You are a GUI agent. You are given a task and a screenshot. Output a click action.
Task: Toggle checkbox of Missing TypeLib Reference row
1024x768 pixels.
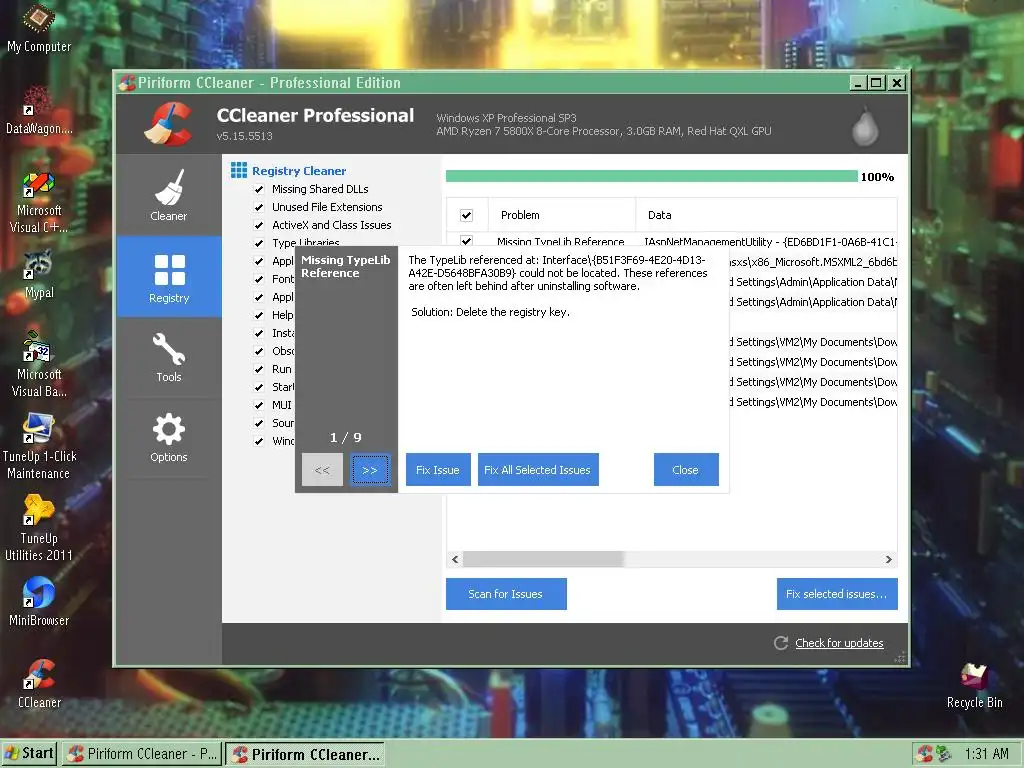466,240
